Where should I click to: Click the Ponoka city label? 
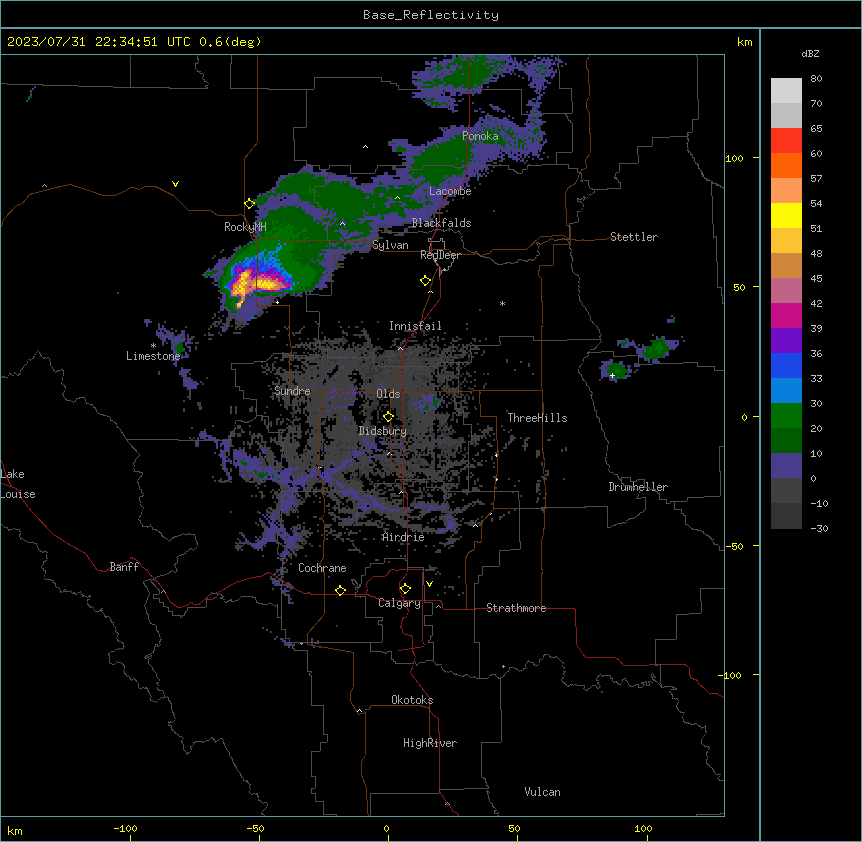(480, 136)
